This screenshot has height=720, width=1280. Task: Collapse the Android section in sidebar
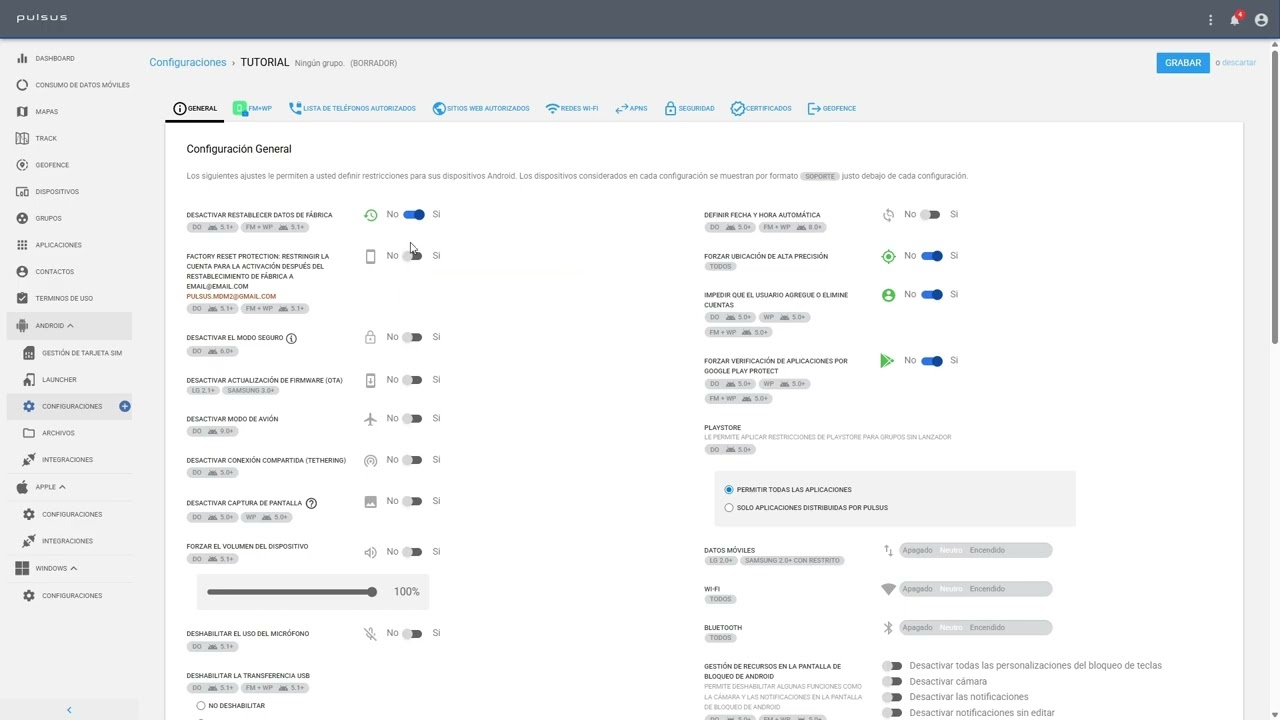click(70, 325)
